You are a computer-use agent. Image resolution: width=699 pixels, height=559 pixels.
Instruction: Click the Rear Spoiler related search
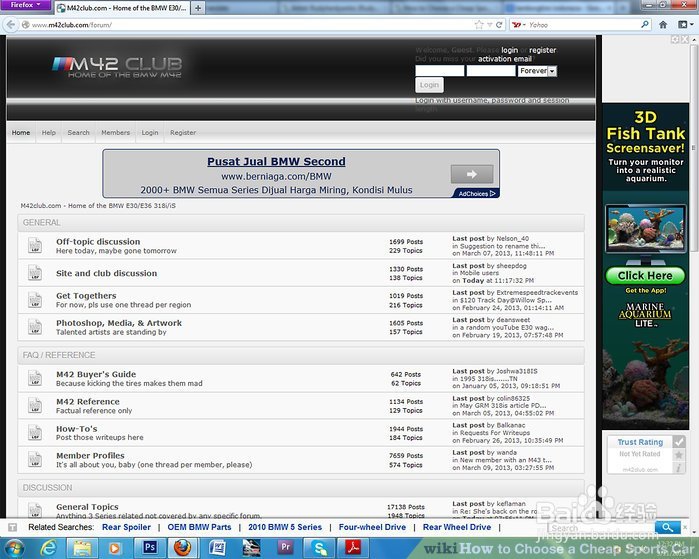(127, 527)
